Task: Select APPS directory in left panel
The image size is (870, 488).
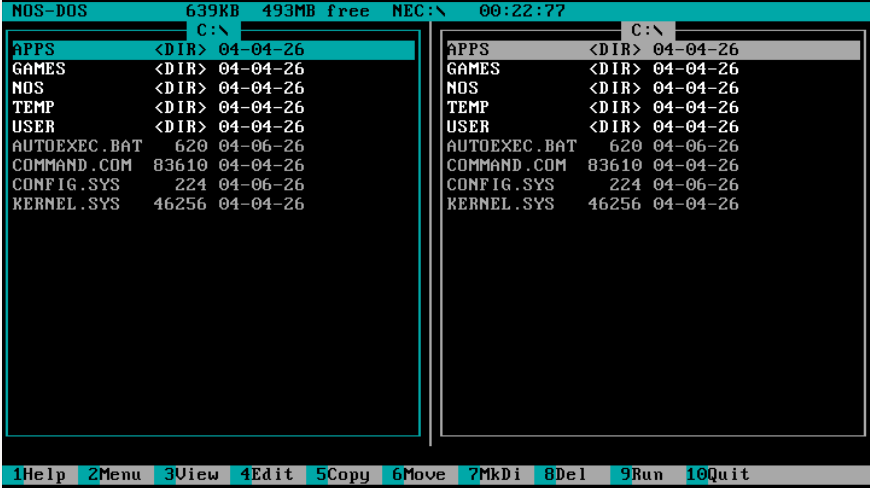Action: click(214, 50)
